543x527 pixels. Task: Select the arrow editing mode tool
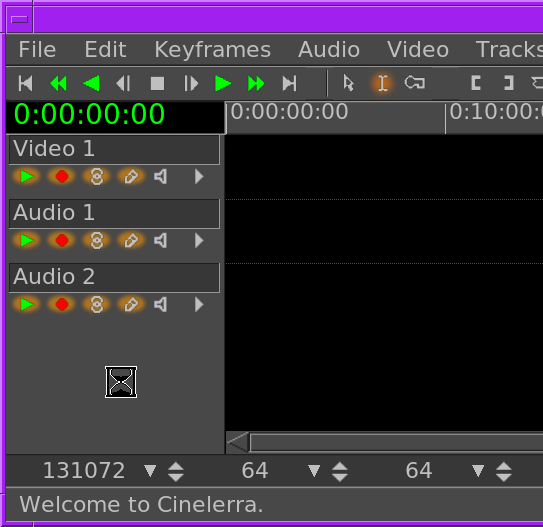click(x=348, y=83)
